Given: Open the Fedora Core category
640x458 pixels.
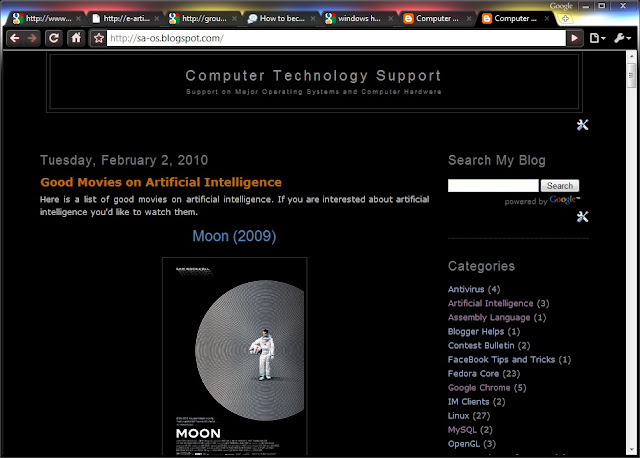Looking at the screenshot, I should 473,374.
